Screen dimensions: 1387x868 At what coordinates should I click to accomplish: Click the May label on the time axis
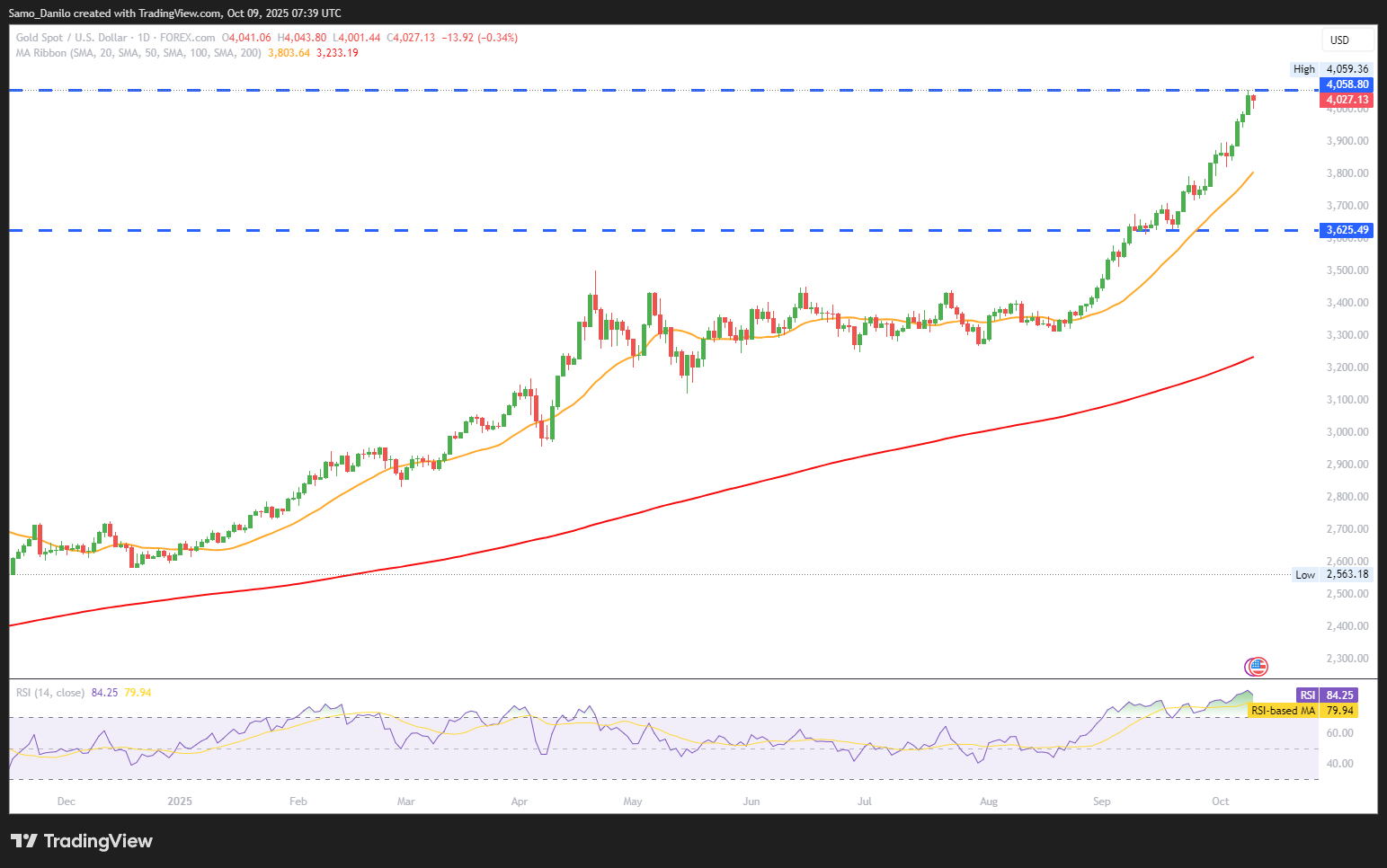pos(633,801)
